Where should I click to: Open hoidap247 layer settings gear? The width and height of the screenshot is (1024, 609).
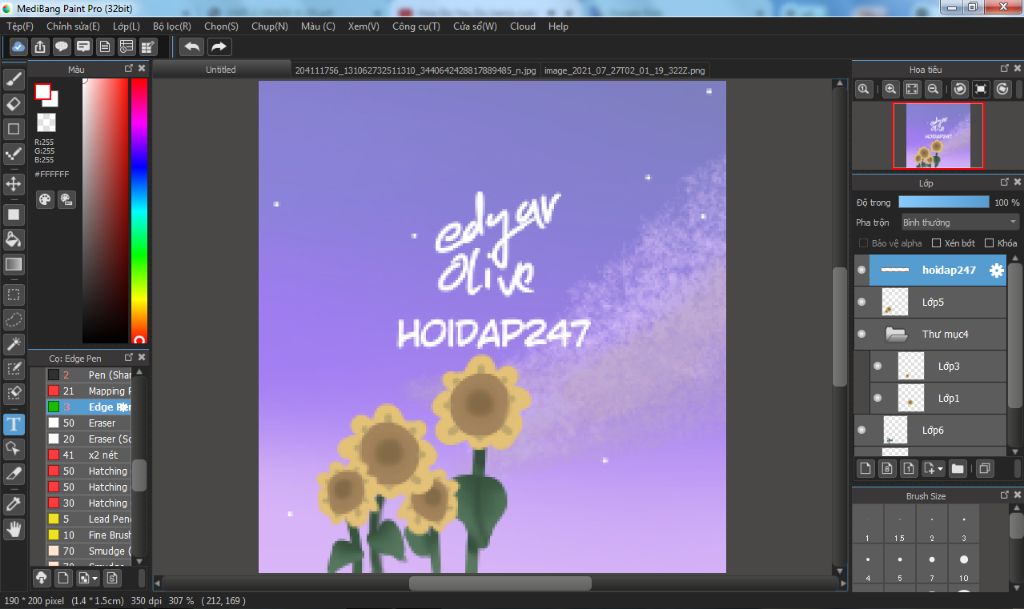click(x=996, y=270)
